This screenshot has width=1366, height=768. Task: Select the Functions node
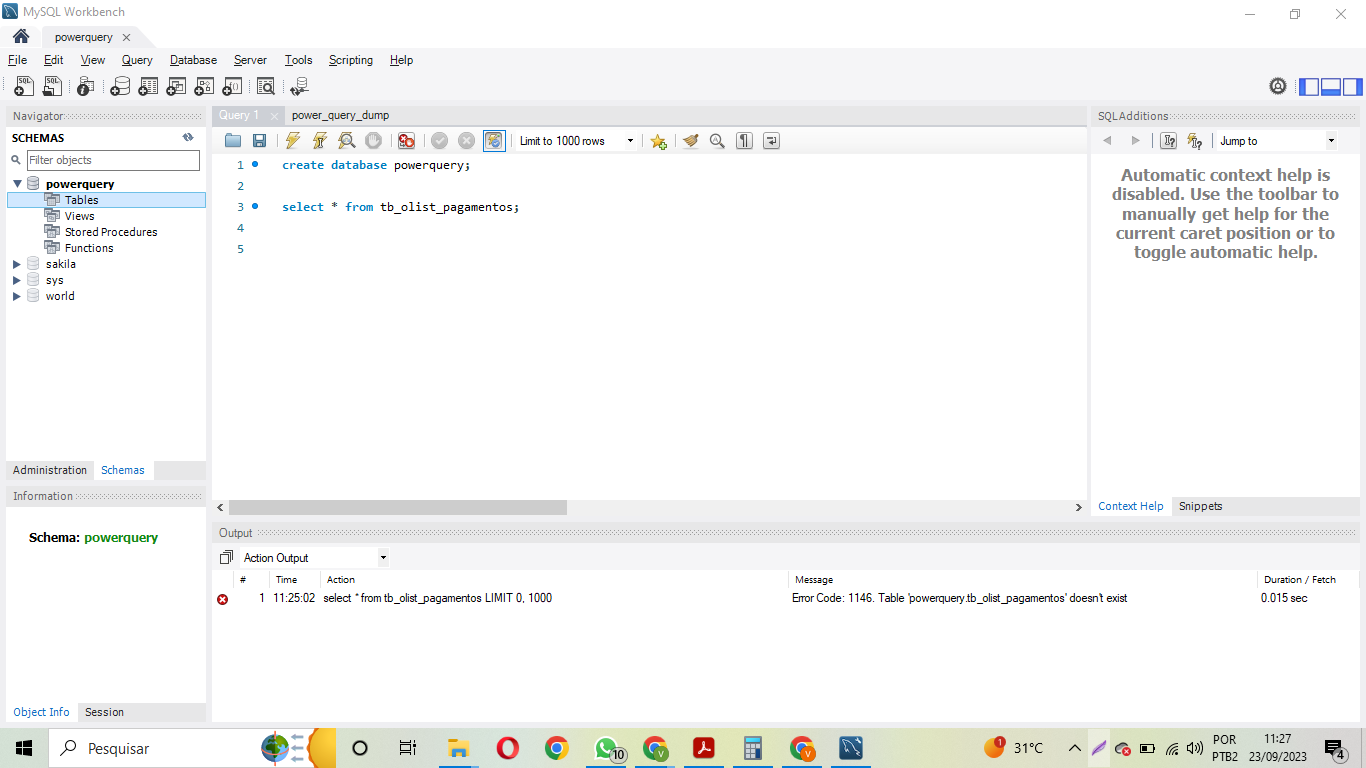(89, 248)
